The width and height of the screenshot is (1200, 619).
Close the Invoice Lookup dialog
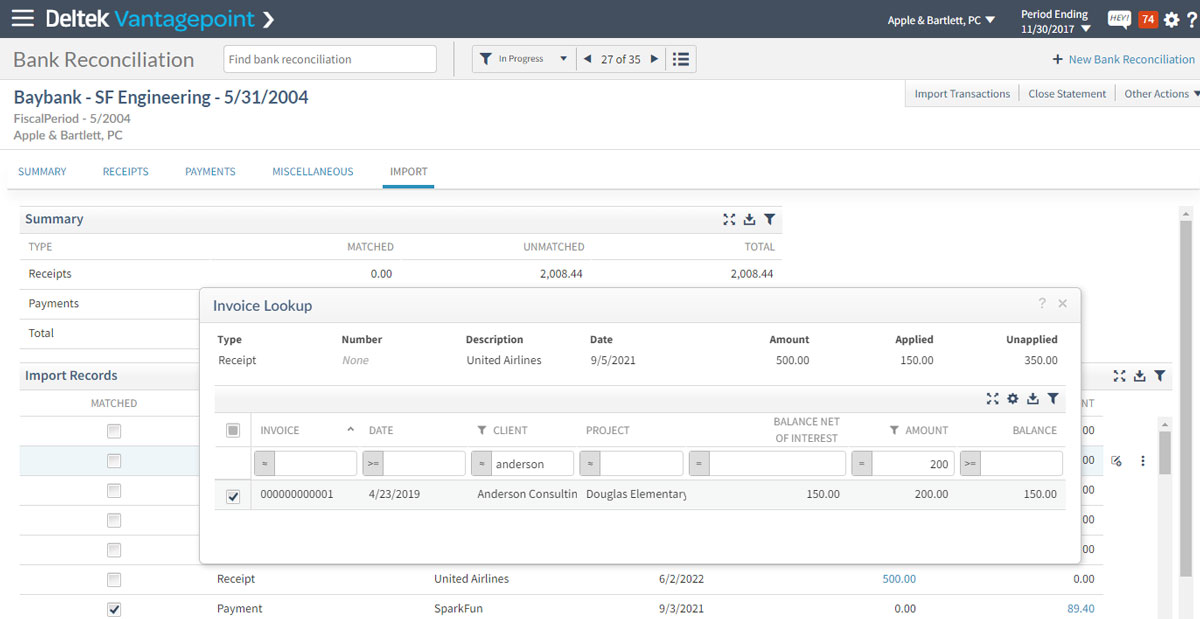[x=1062, y=303]
